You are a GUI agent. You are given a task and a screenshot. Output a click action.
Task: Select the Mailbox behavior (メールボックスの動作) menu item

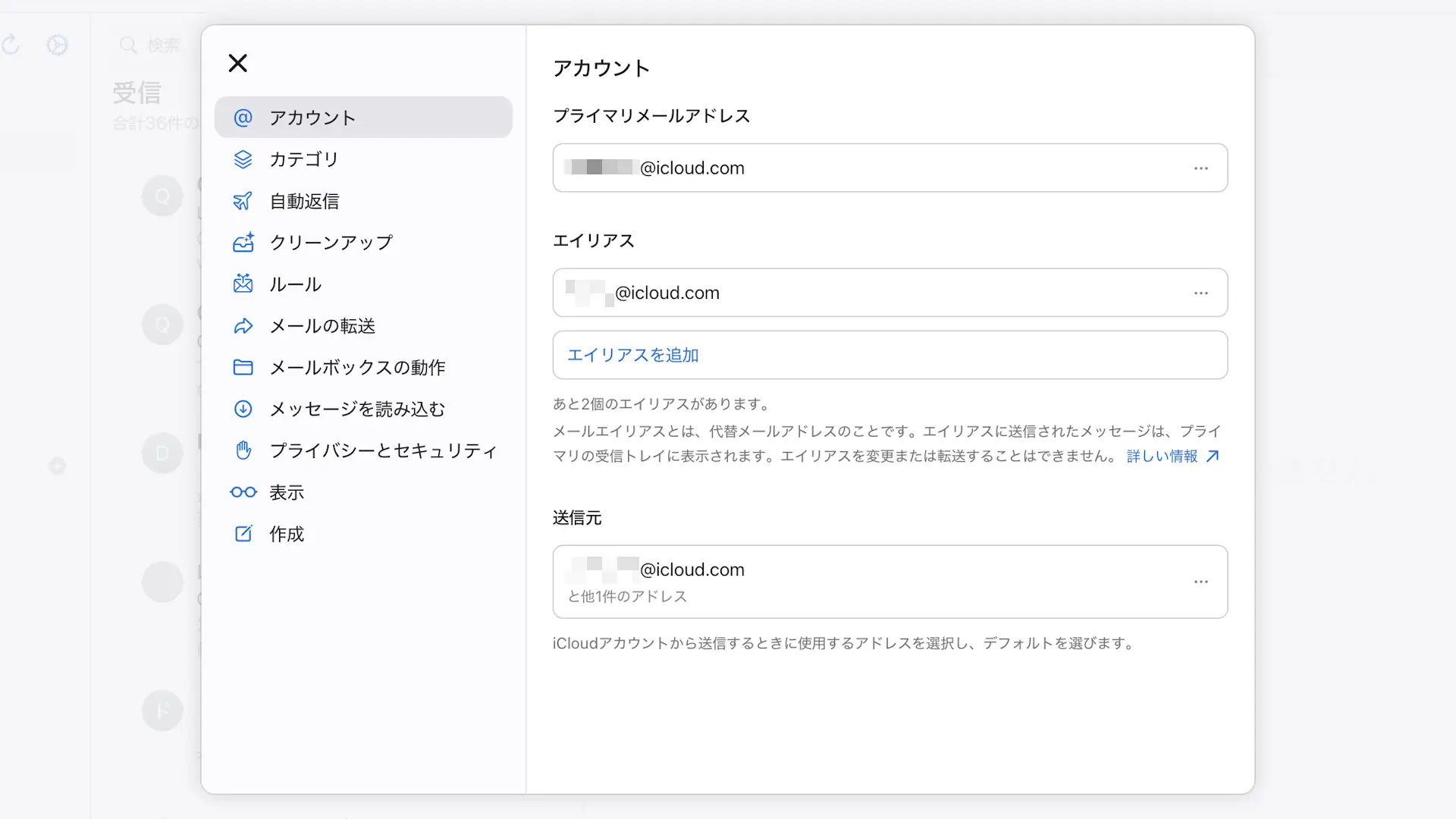tap(357, 368)
